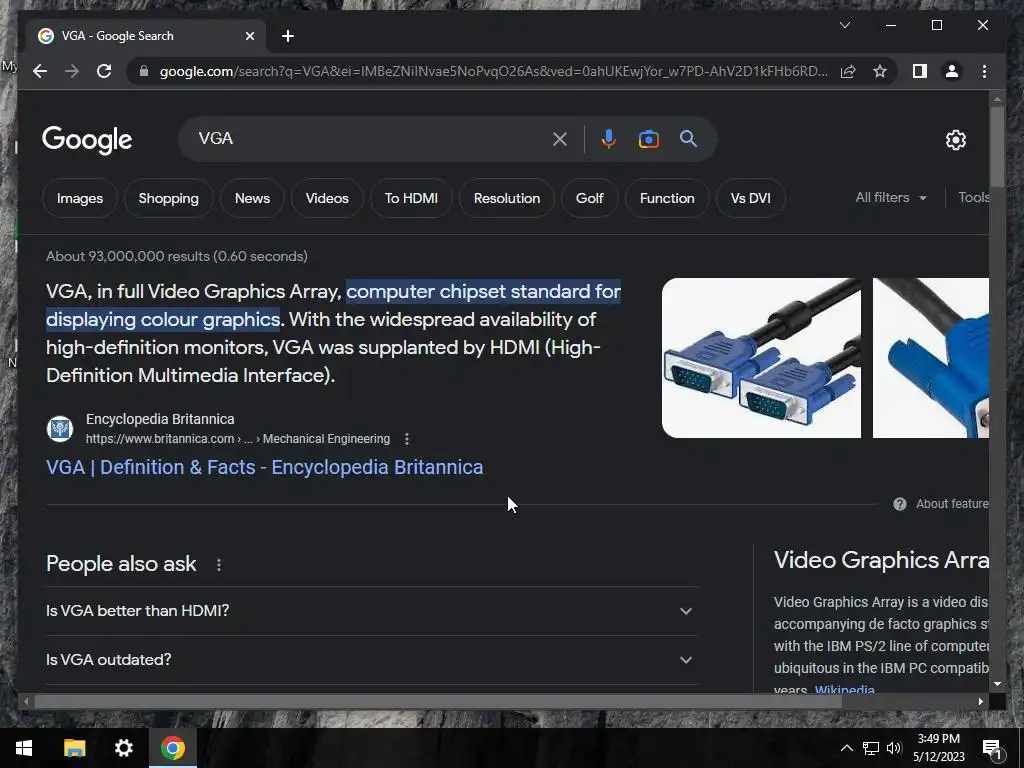1024x768 pixels.
Task: Show hidden system tray icons
Action: [846, 748]
